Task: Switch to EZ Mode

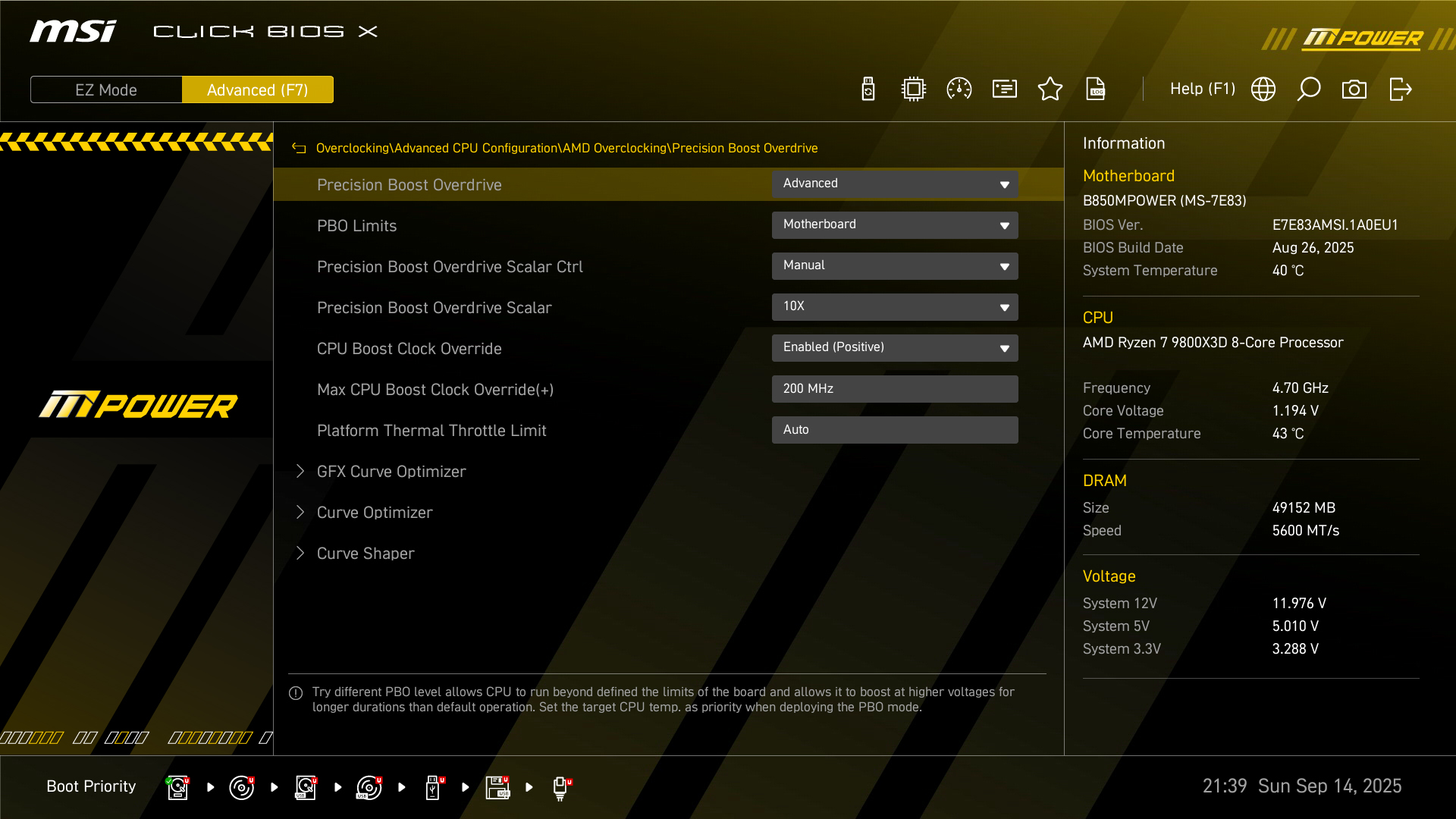Action: [x=106, y=90]
